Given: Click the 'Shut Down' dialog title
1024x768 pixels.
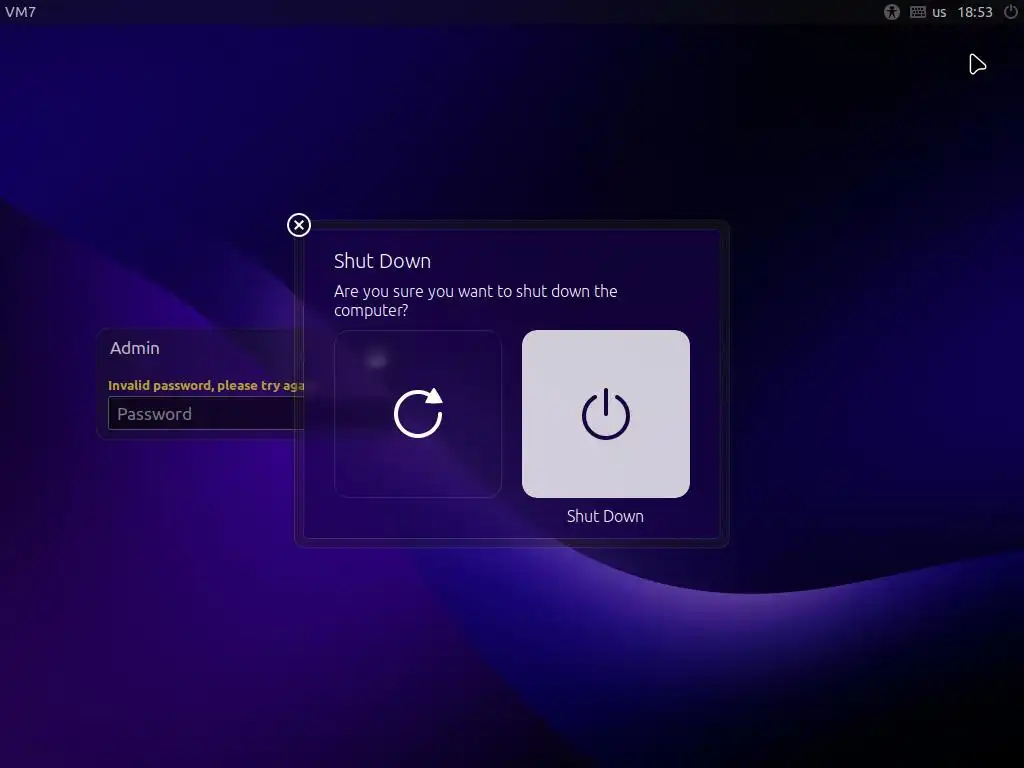Looking at the screenshot, I should click(382, 261).
